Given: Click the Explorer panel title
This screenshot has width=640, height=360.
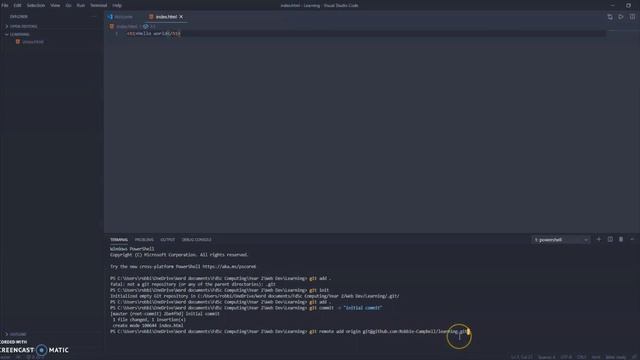Looking at the screenshot, I should (x=18, y=17).
